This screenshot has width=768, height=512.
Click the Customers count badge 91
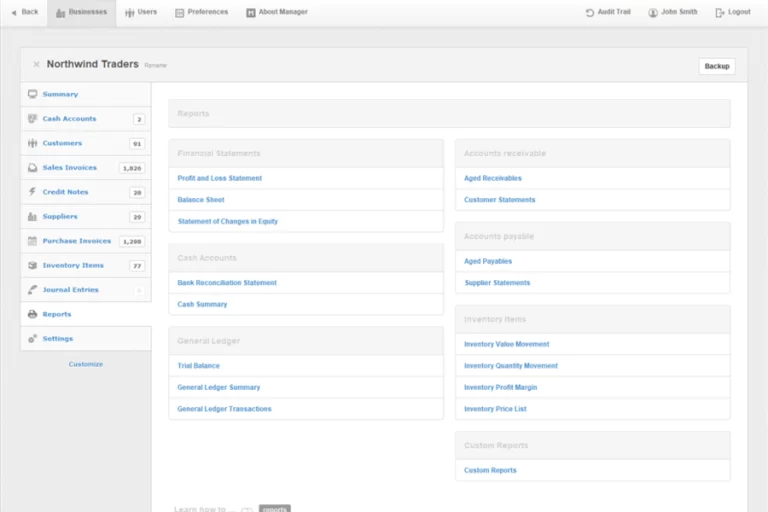(x=137, y=144)
